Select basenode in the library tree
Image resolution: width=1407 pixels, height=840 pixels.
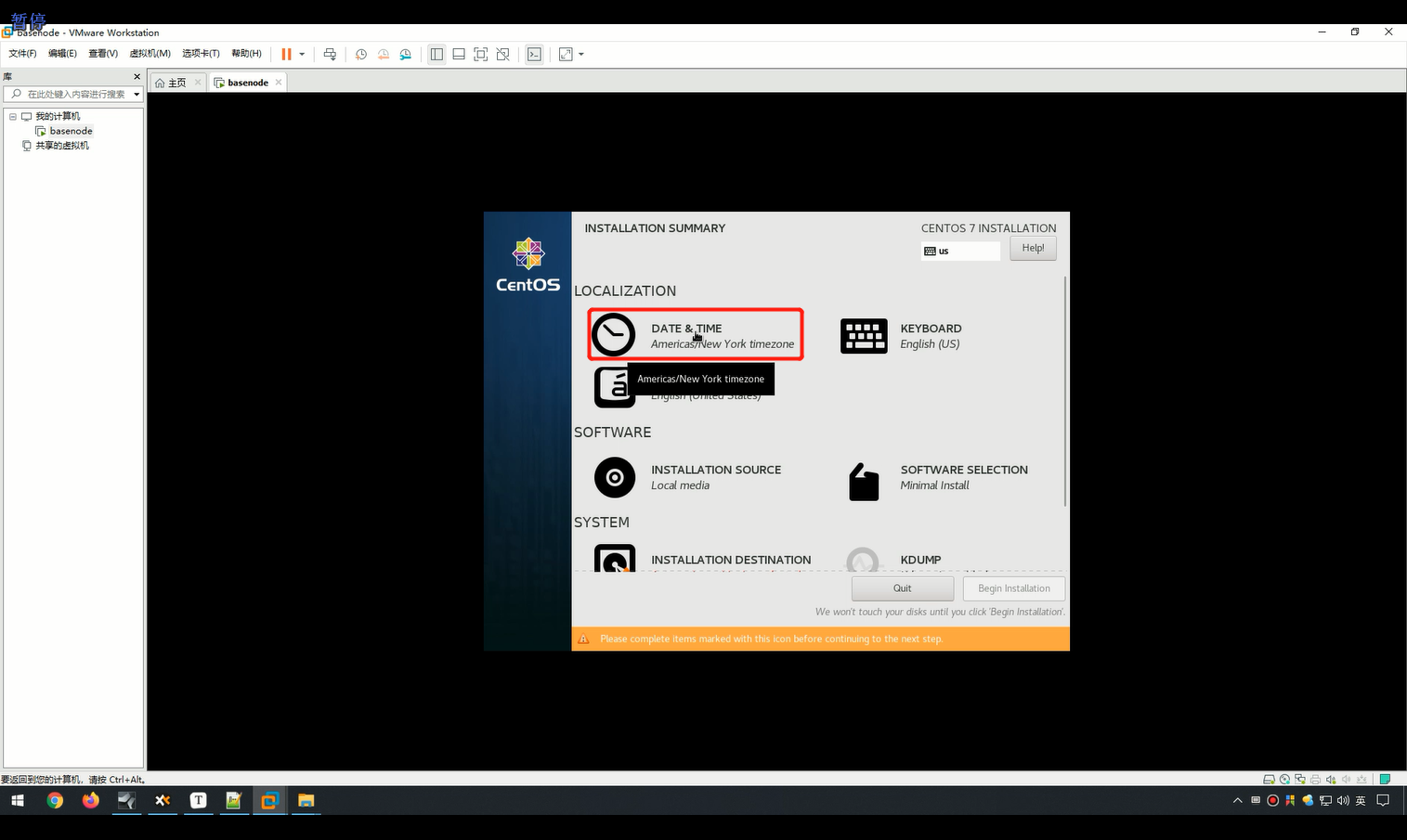click(x=71, y=131)
